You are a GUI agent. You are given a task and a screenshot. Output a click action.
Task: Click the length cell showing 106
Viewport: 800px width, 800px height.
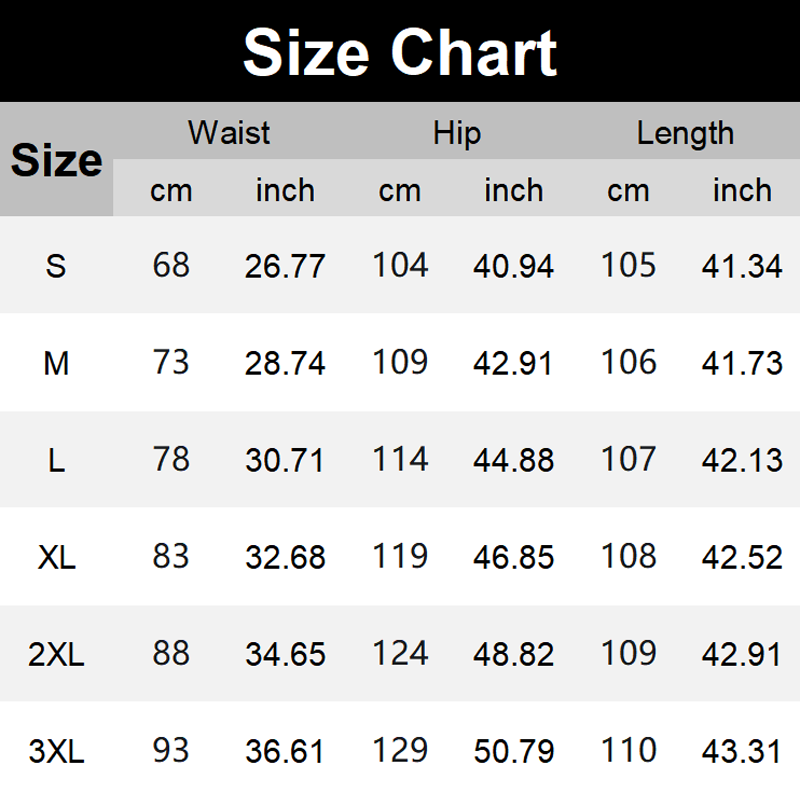628,362
